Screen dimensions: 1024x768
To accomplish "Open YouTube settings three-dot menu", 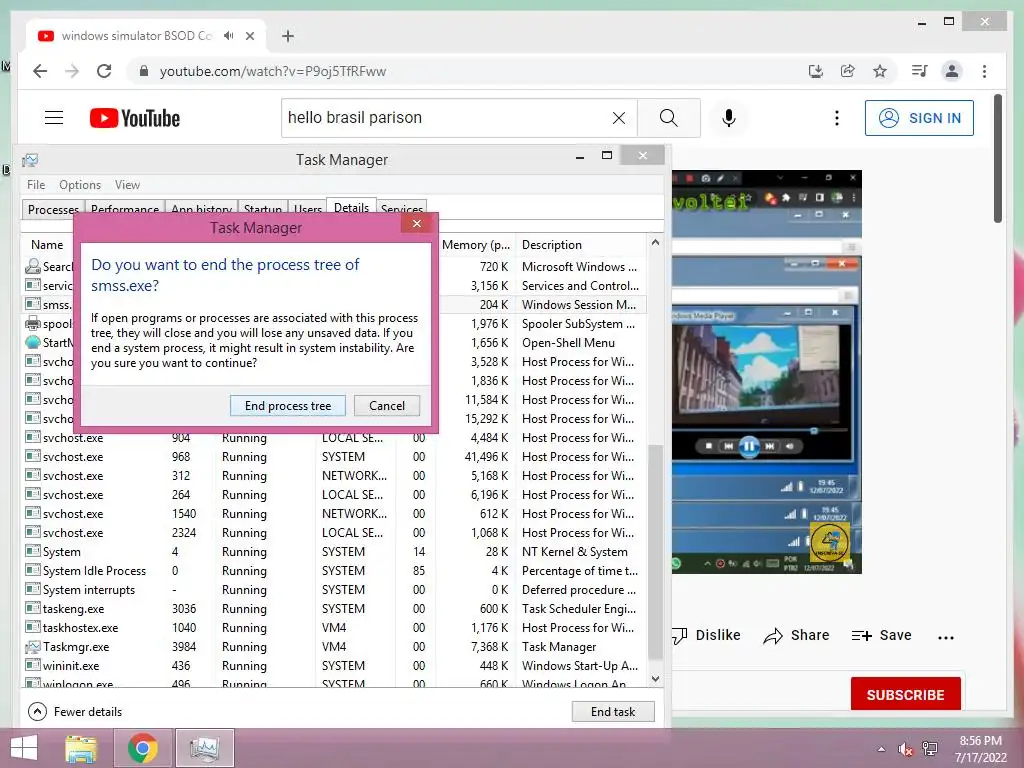I will point(837,118).
